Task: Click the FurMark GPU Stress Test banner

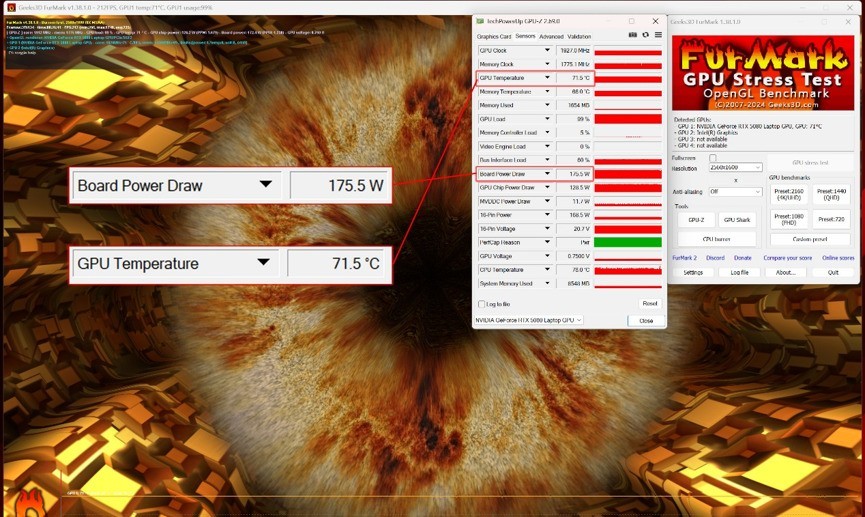Action: (x=763, y=73)
